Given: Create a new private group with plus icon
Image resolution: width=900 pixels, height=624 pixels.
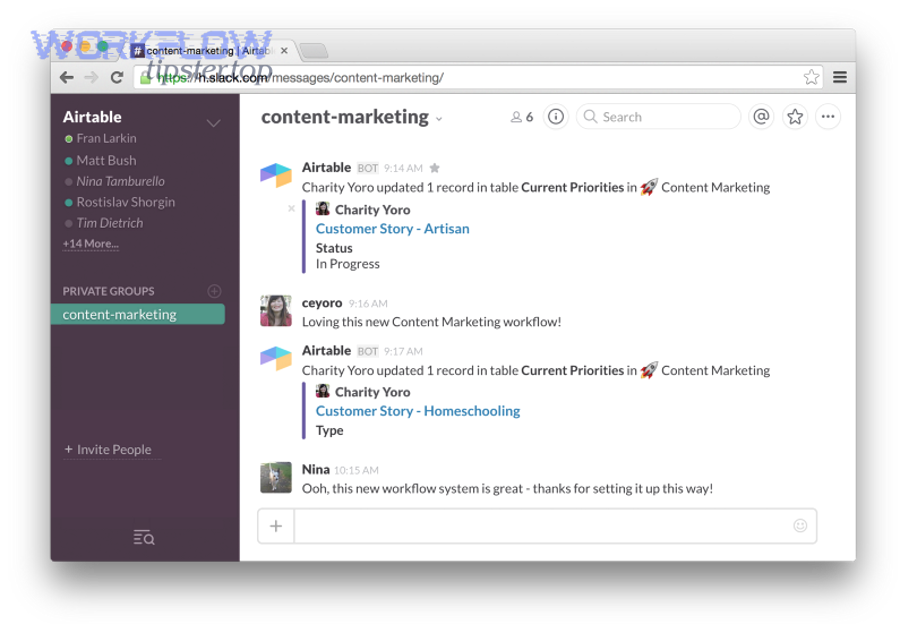Looking at the screenshot, I should coord(216,291).
